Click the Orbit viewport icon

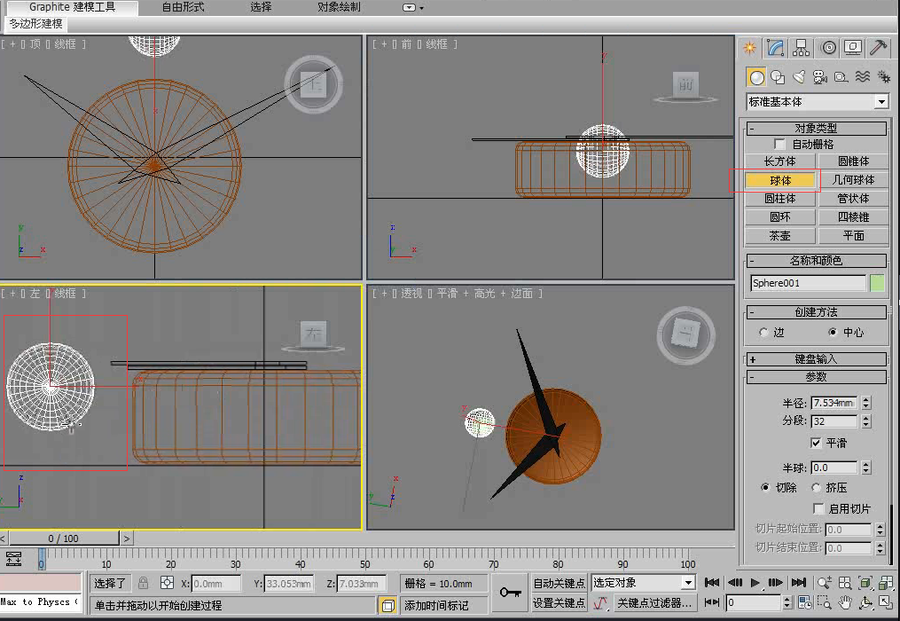(x=866, y=603)
